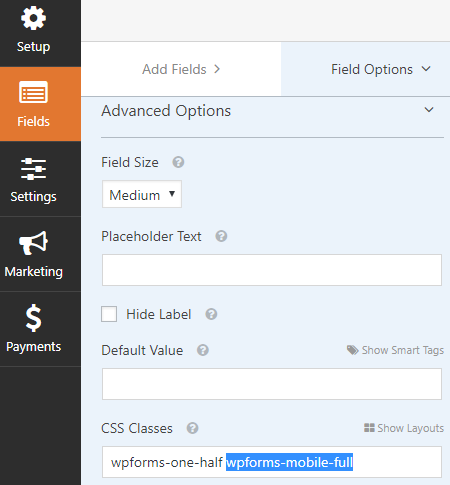Viewport: 450px width, 485px height.
Task: Switch to the Field Options tab
Action: [366, 69]
